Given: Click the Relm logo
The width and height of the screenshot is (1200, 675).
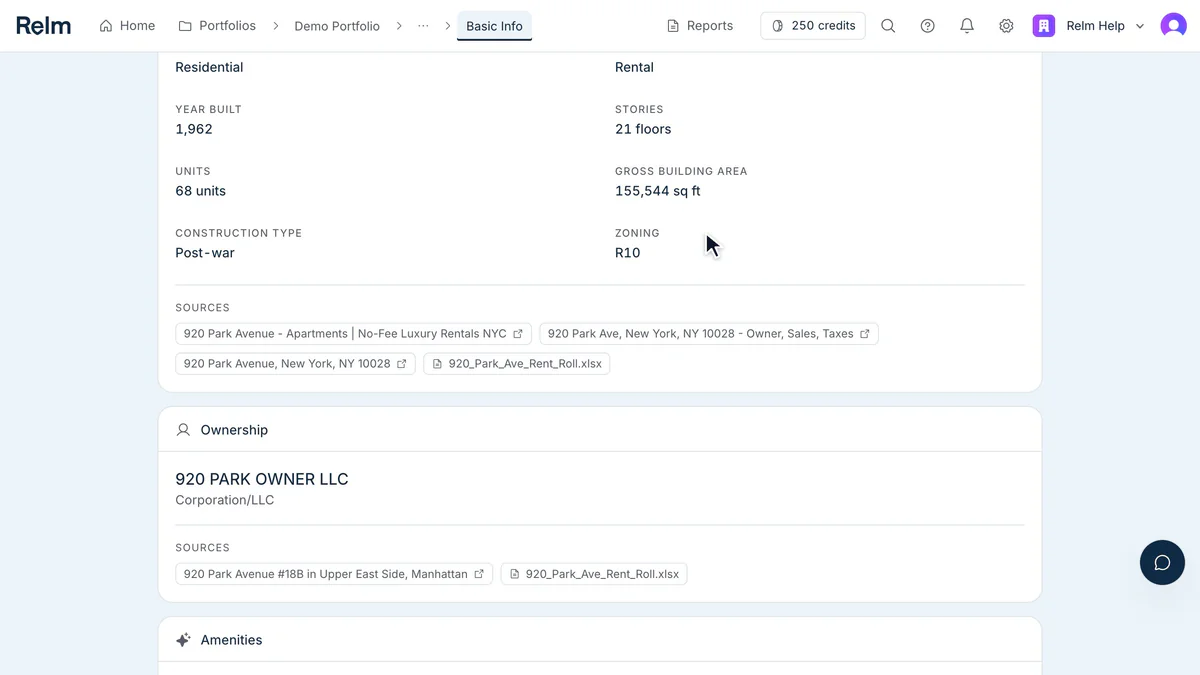Looking at the screenshot, I should (x=43, y=26).
